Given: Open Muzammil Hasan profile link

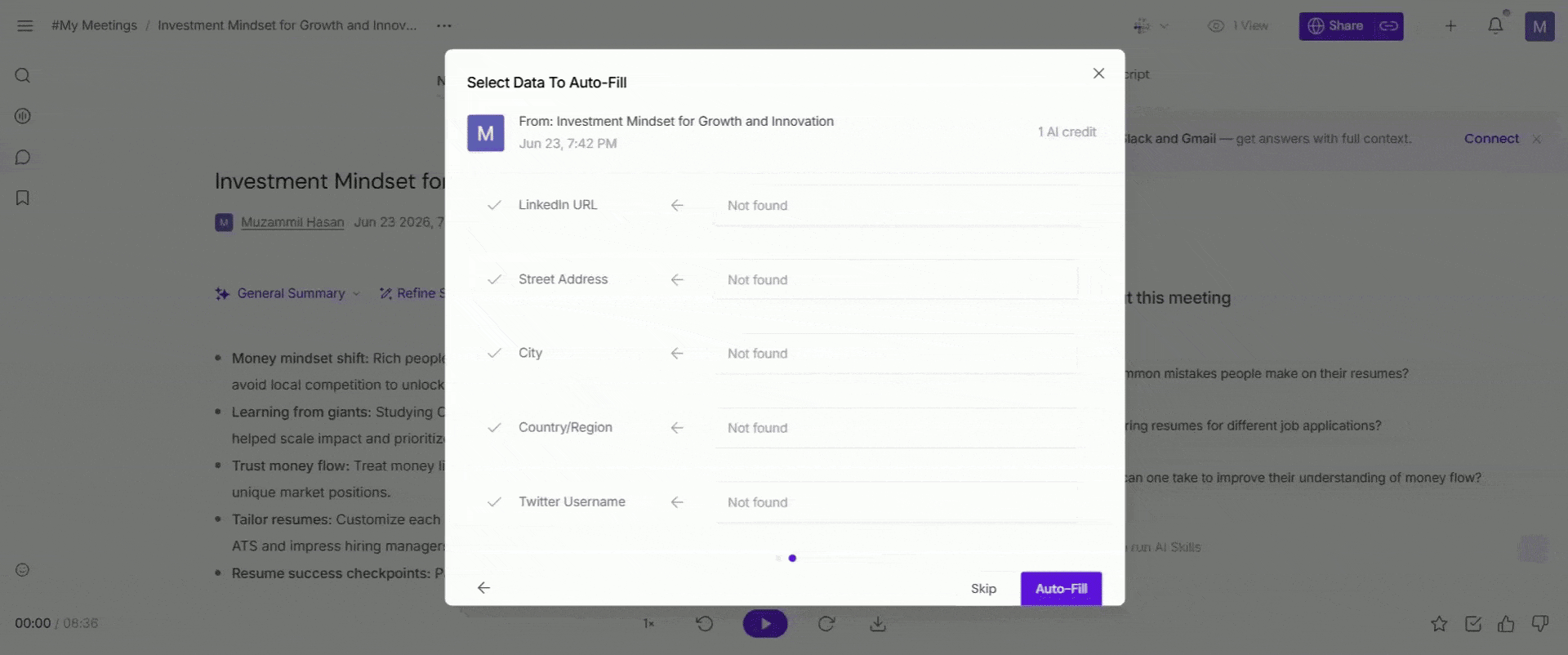Looking at the screenshot, I should 292,222.
